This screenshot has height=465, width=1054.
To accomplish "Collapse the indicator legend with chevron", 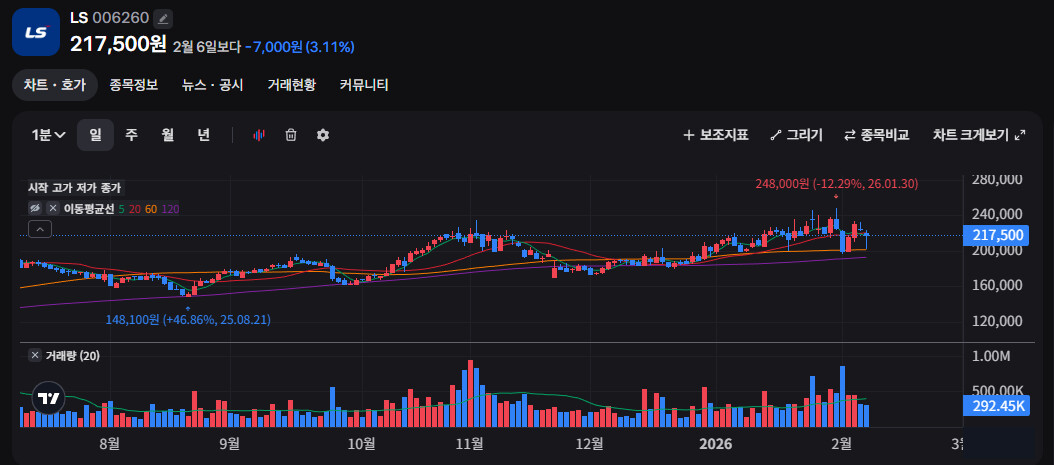I will 40,230.
